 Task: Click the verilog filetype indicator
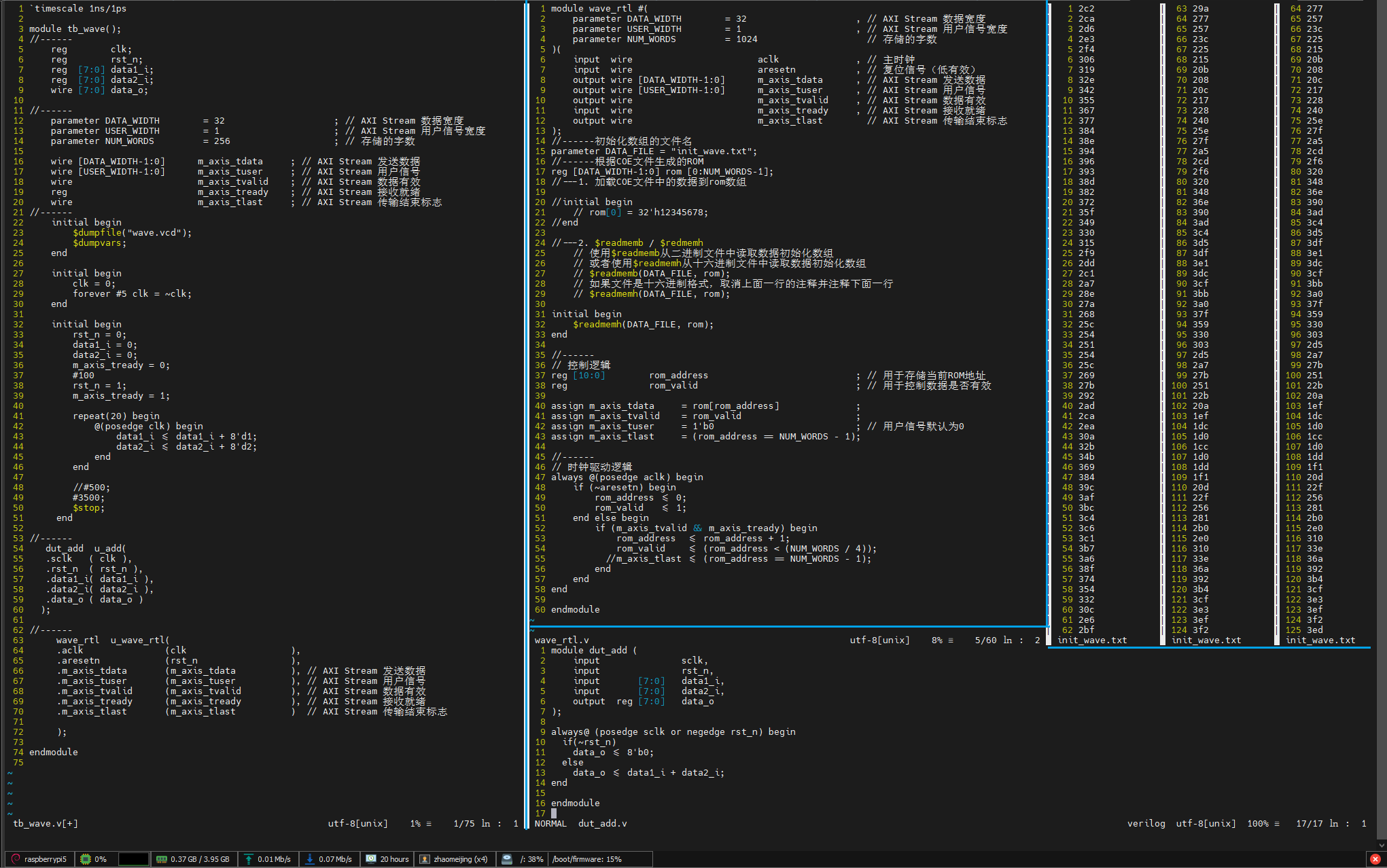1146,823
